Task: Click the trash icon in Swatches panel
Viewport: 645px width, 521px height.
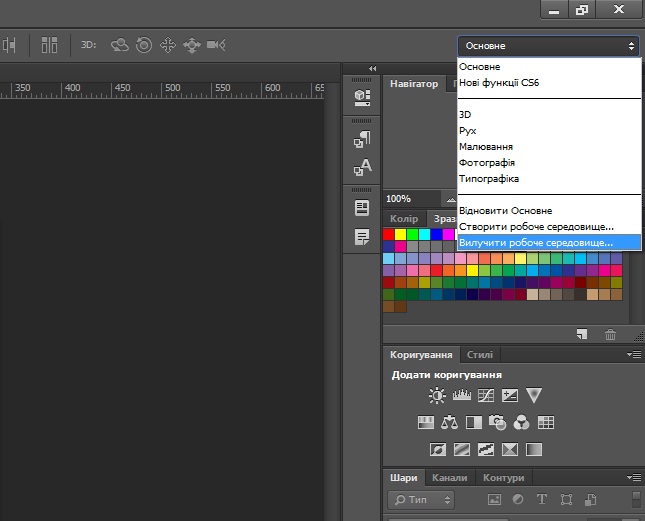Action: pos(610,334)
